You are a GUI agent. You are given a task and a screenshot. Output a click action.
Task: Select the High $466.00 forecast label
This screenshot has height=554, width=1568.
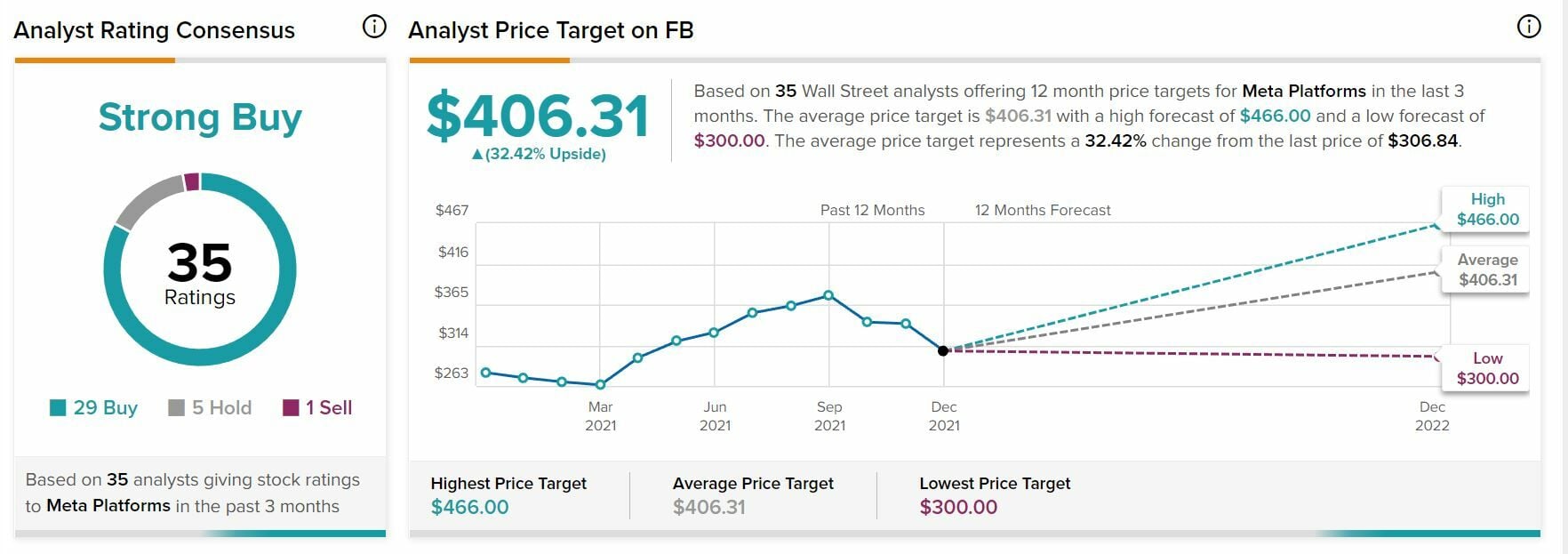1487,210
